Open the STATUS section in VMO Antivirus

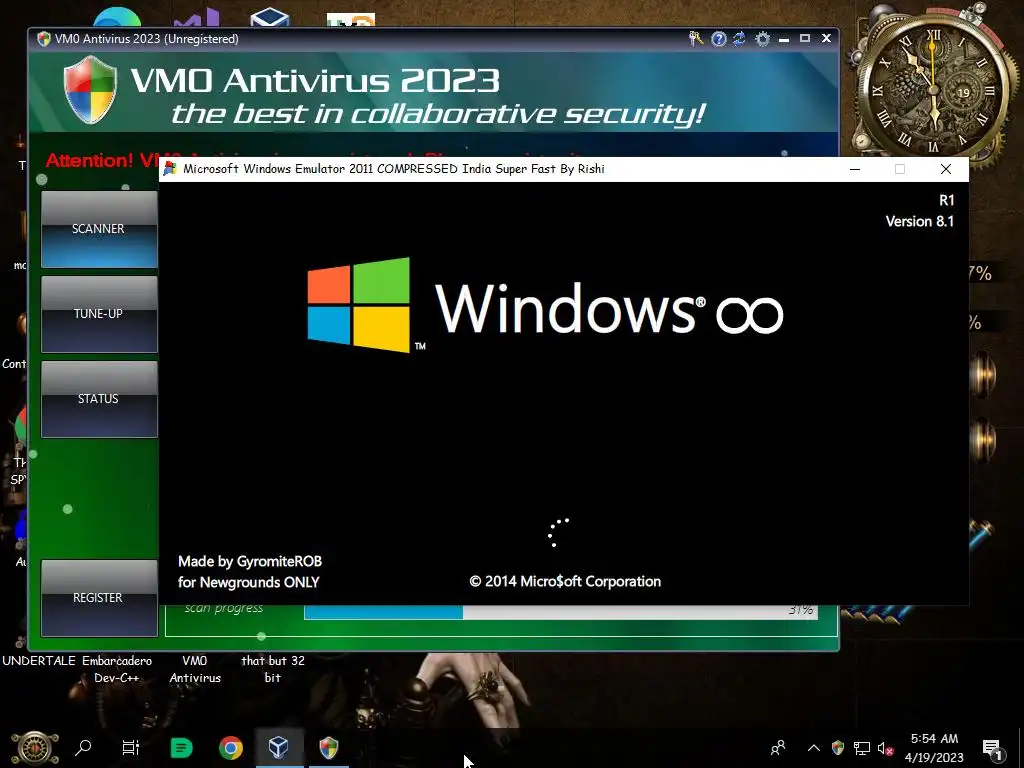(99, 398)
